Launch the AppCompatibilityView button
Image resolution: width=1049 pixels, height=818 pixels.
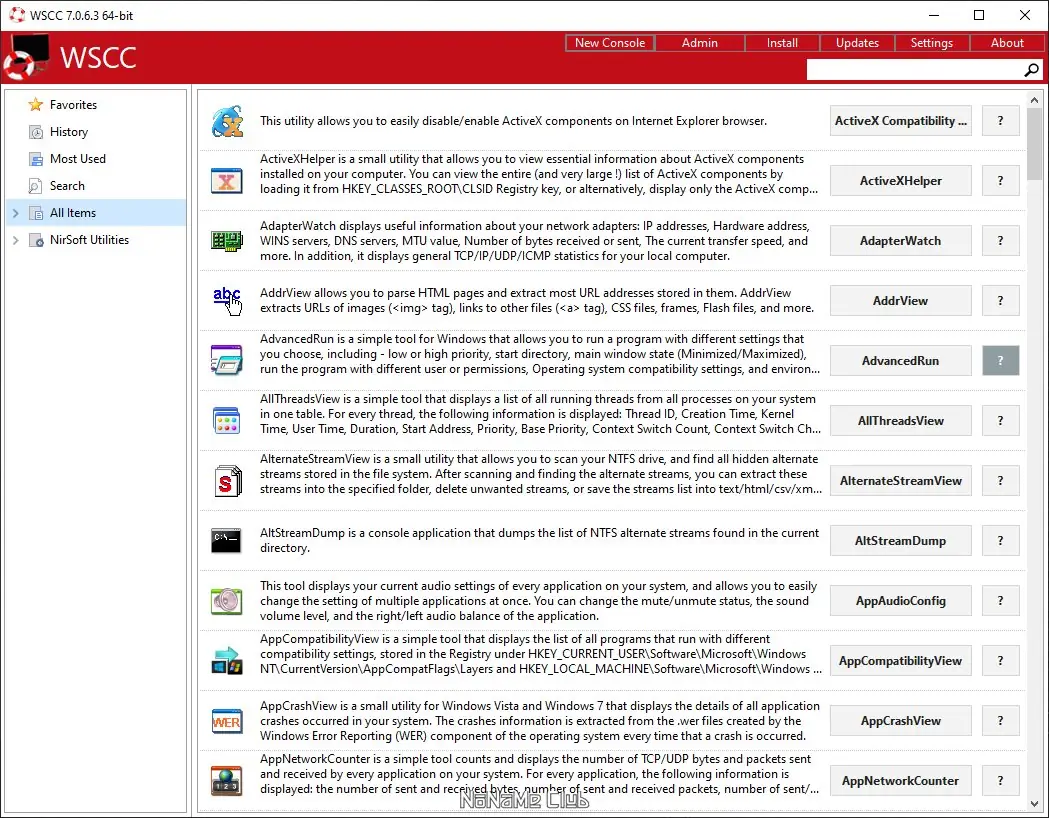click(900, 661)
